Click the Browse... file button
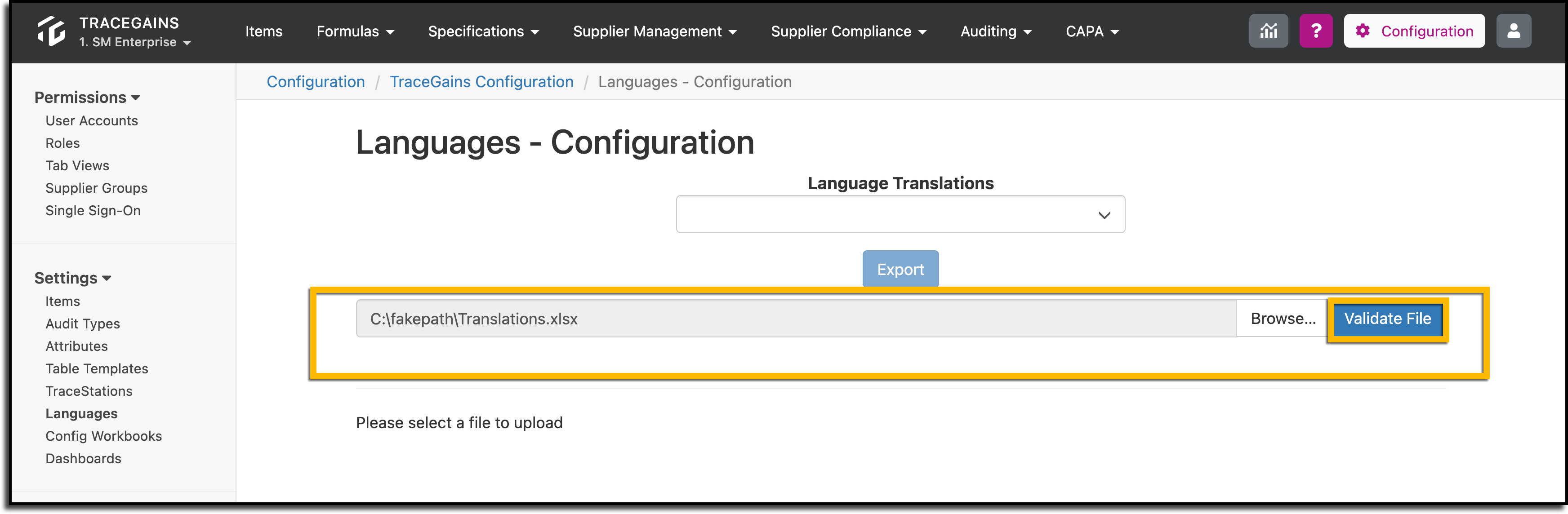 click(x=1283, y=319)
